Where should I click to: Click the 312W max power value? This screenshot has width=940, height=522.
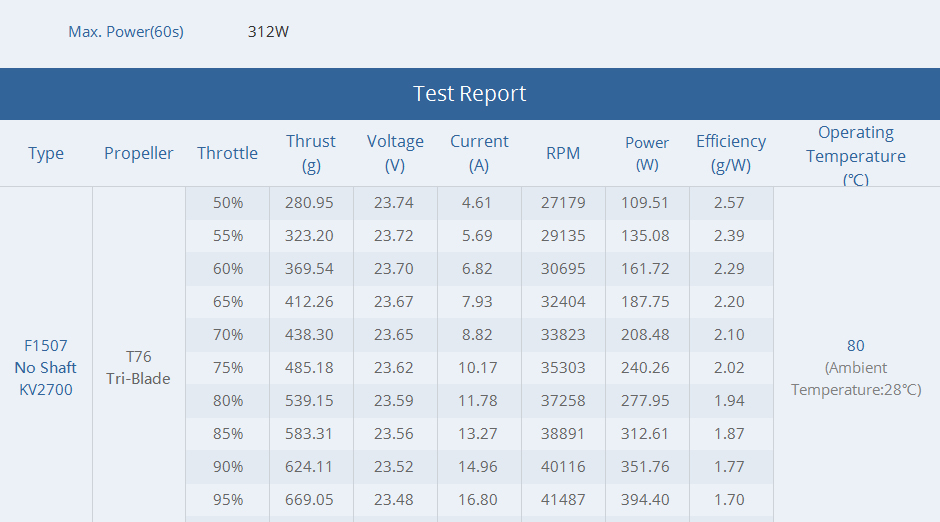pos(268,32)
